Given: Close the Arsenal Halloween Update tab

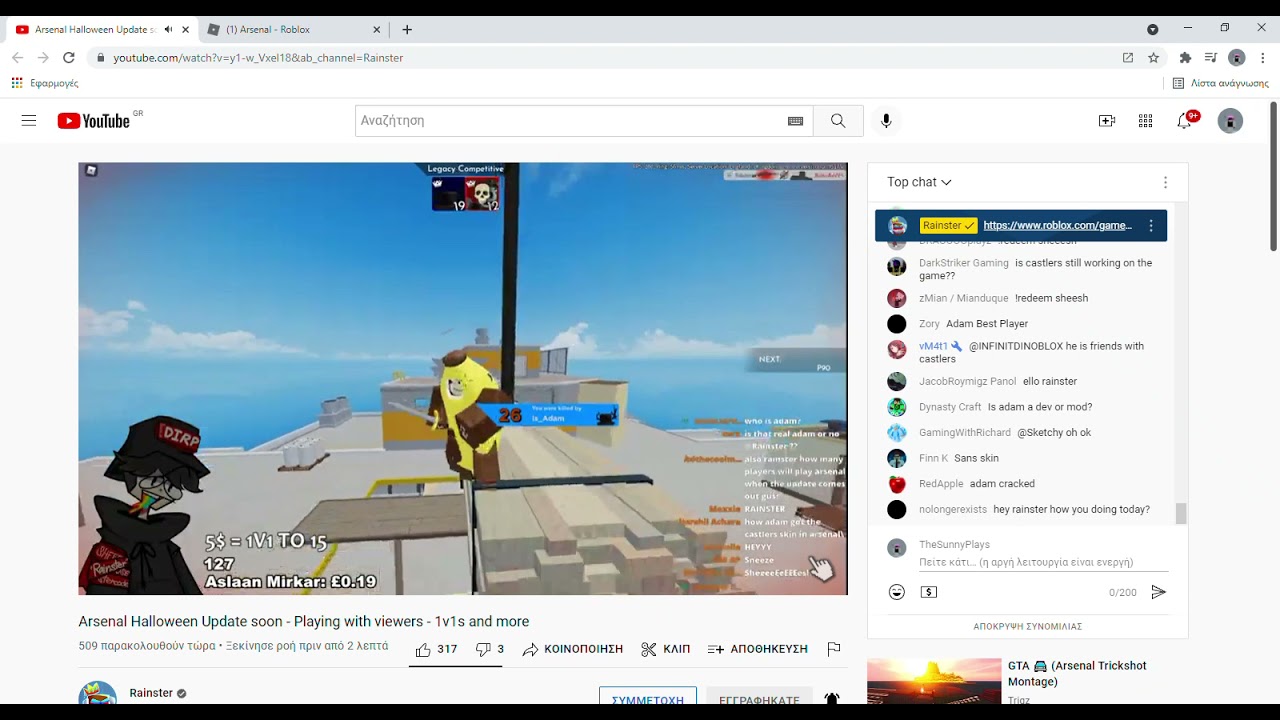Looking at the screenshot, I should click(x=185, y=30).
